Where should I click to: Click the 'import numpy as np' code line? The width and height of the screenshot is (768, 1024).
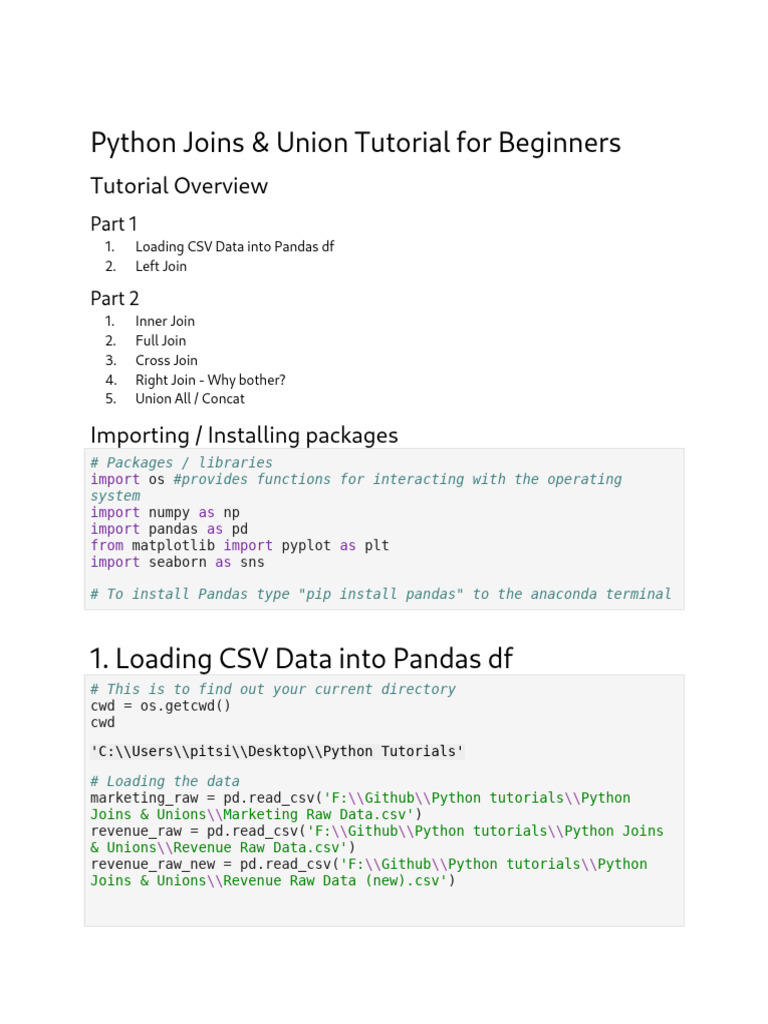pyautogui.click(x=165, y=513)
